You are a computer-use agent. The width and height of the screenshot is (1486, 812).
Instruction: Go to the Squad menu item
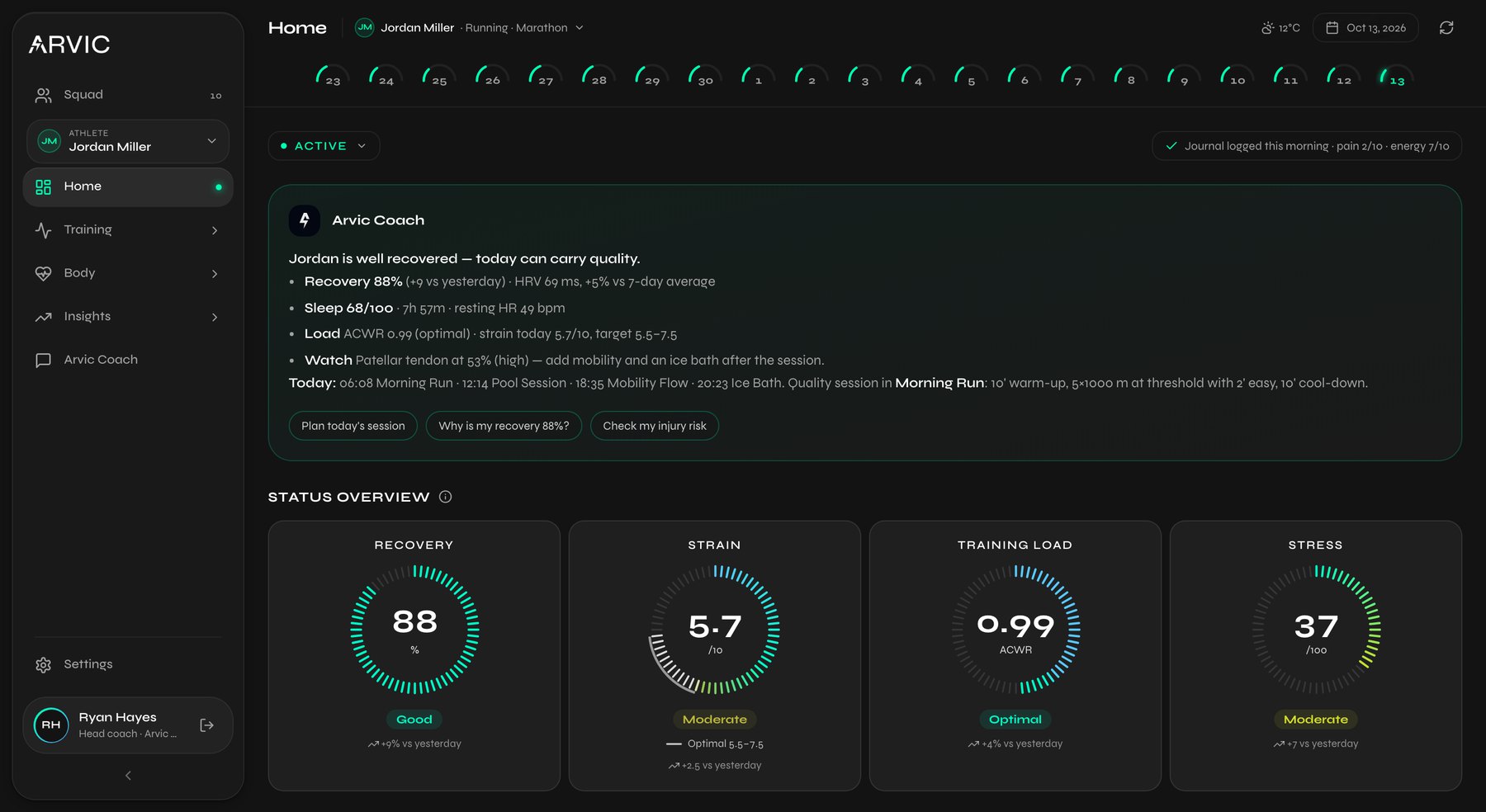[x=128, y=96]
